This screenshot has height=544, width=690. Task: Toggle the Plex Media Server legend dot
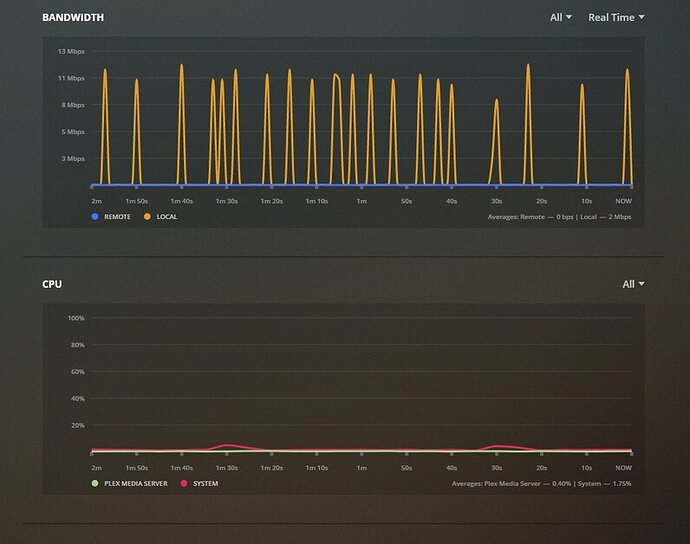click(x=95, y=483)
